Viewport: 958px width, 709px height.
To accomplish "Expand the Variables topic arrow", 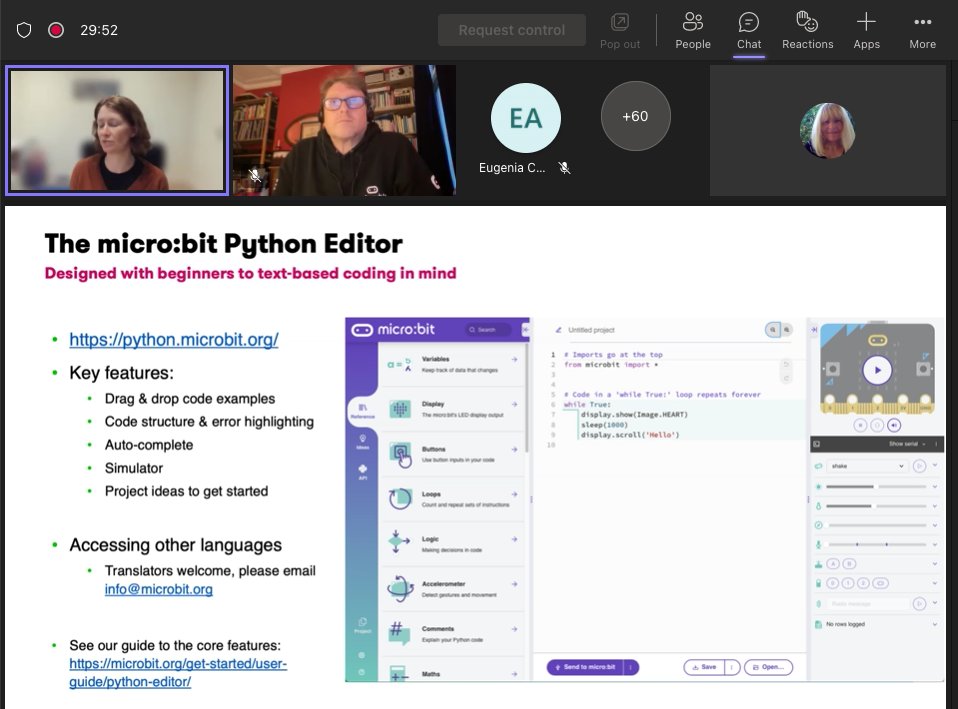I will [514, 359].
